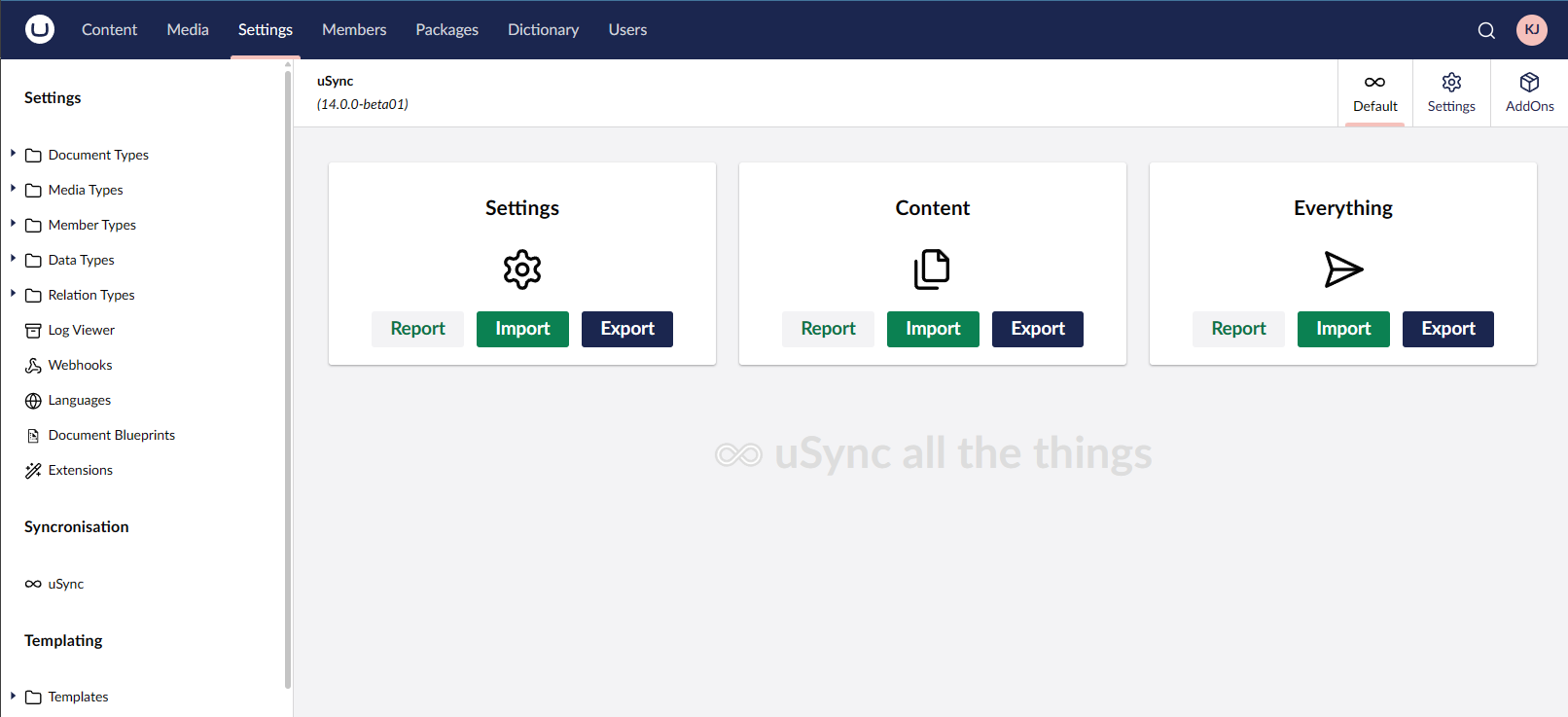
Task: Open the AddOns box icon tab
Action: pos(1529,82)
